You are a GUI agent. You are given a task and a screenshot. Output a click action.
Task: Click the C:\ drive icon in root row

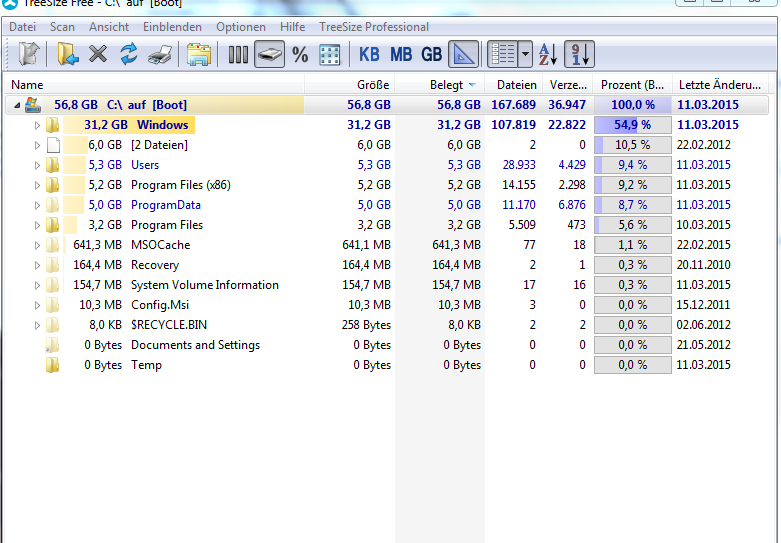tap(33, 105)
